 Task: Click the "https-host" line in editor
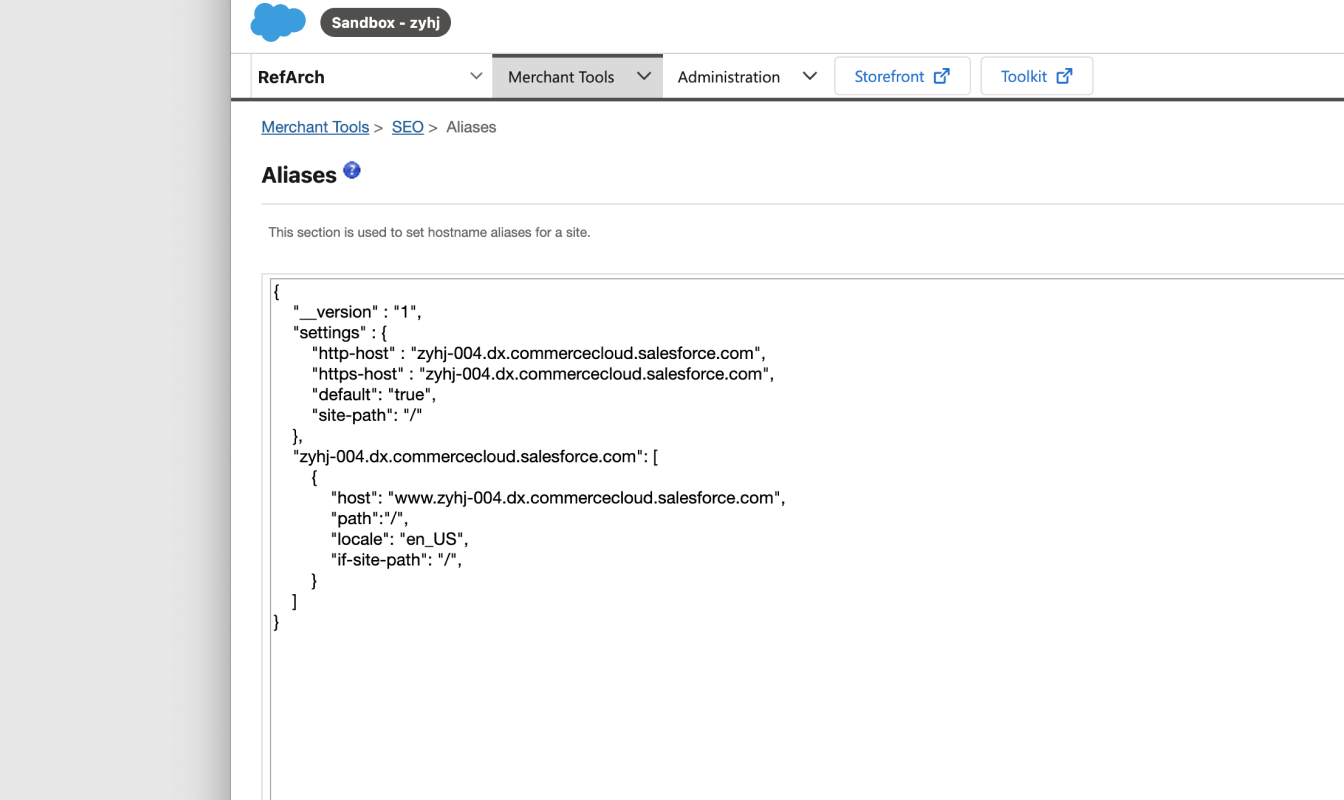pos(542,374)
